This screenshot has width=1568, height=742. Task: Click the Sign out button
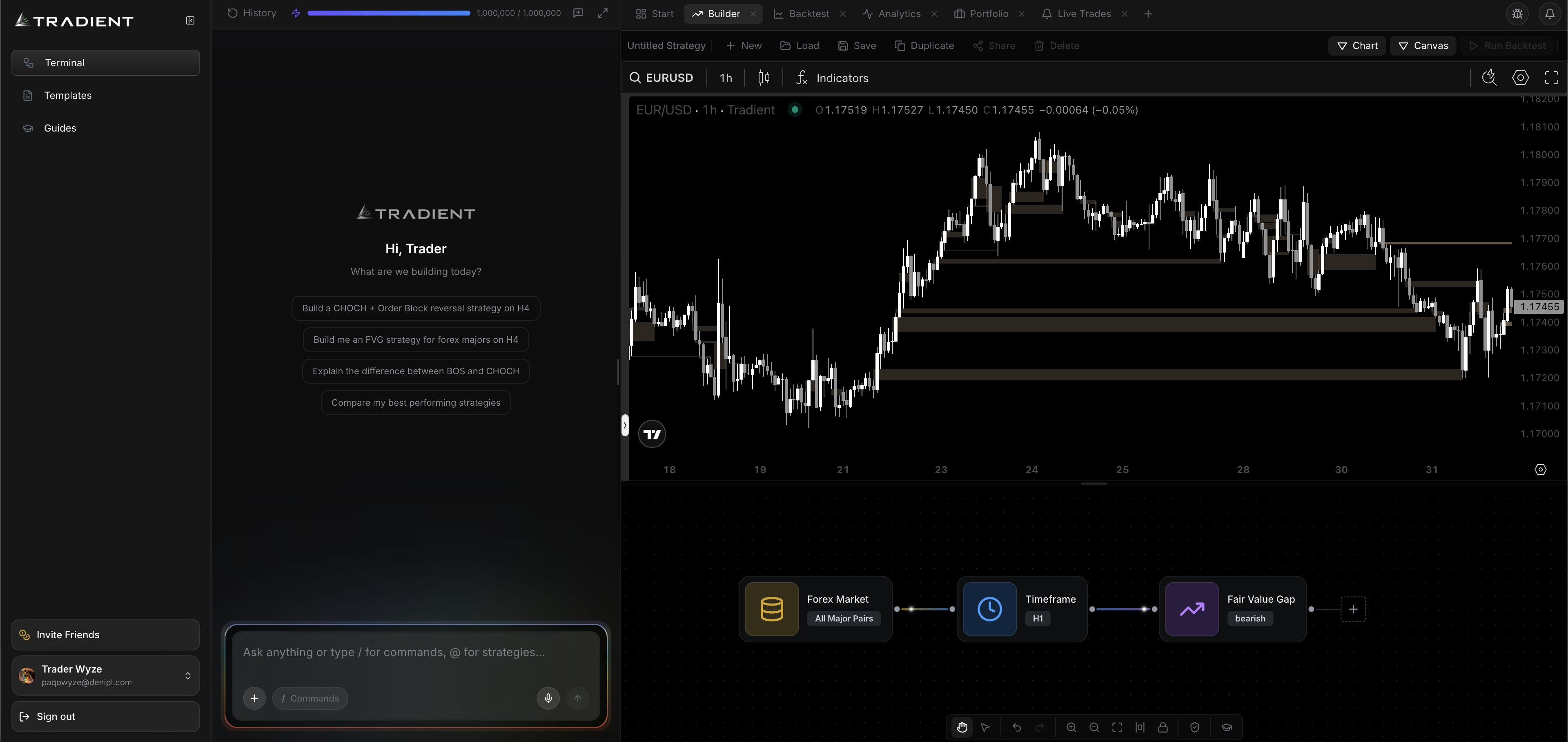(x=105, y=716)
